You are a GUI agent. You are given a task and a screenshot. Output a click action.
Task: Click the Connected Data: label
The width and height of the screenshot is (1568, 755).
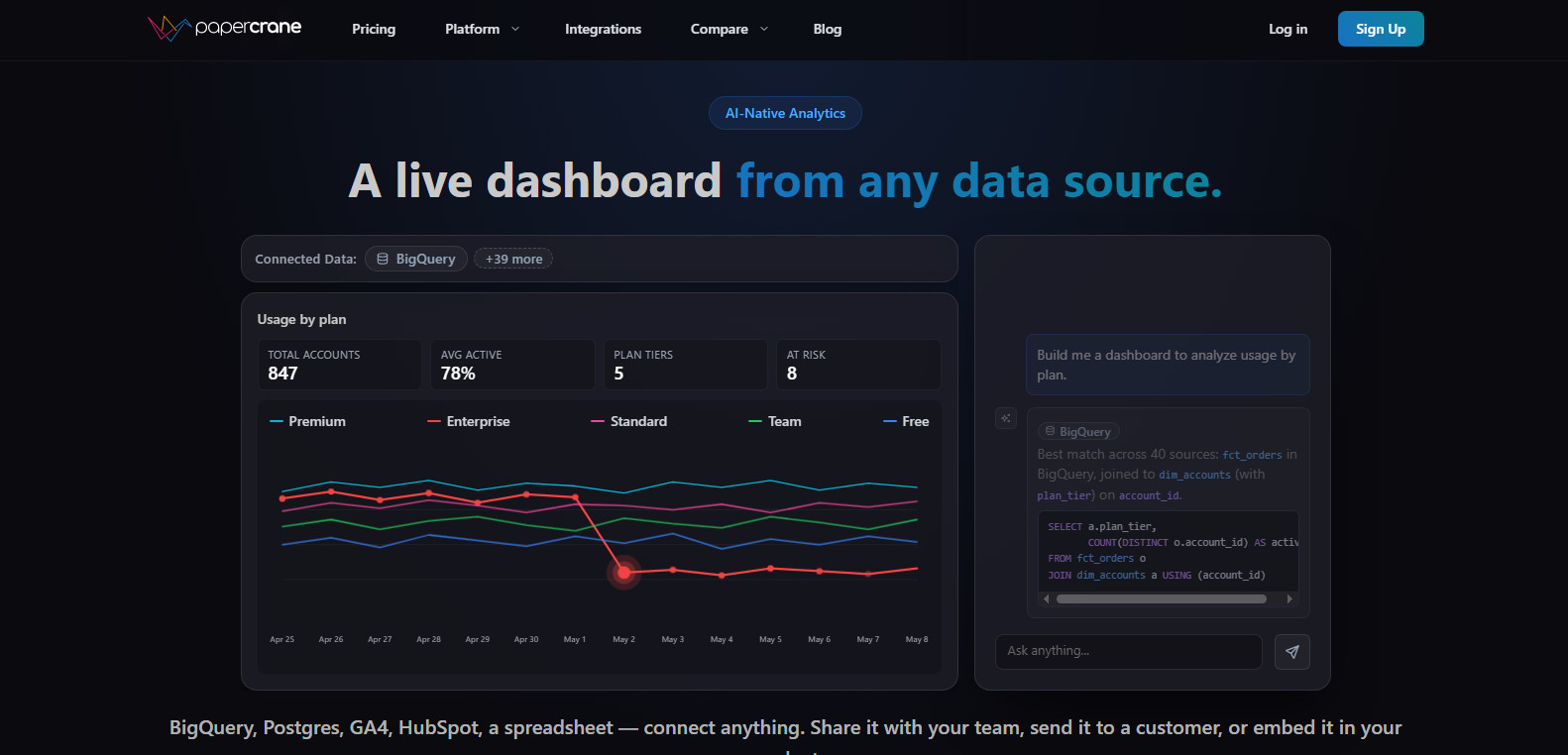(x=305, y=259)
